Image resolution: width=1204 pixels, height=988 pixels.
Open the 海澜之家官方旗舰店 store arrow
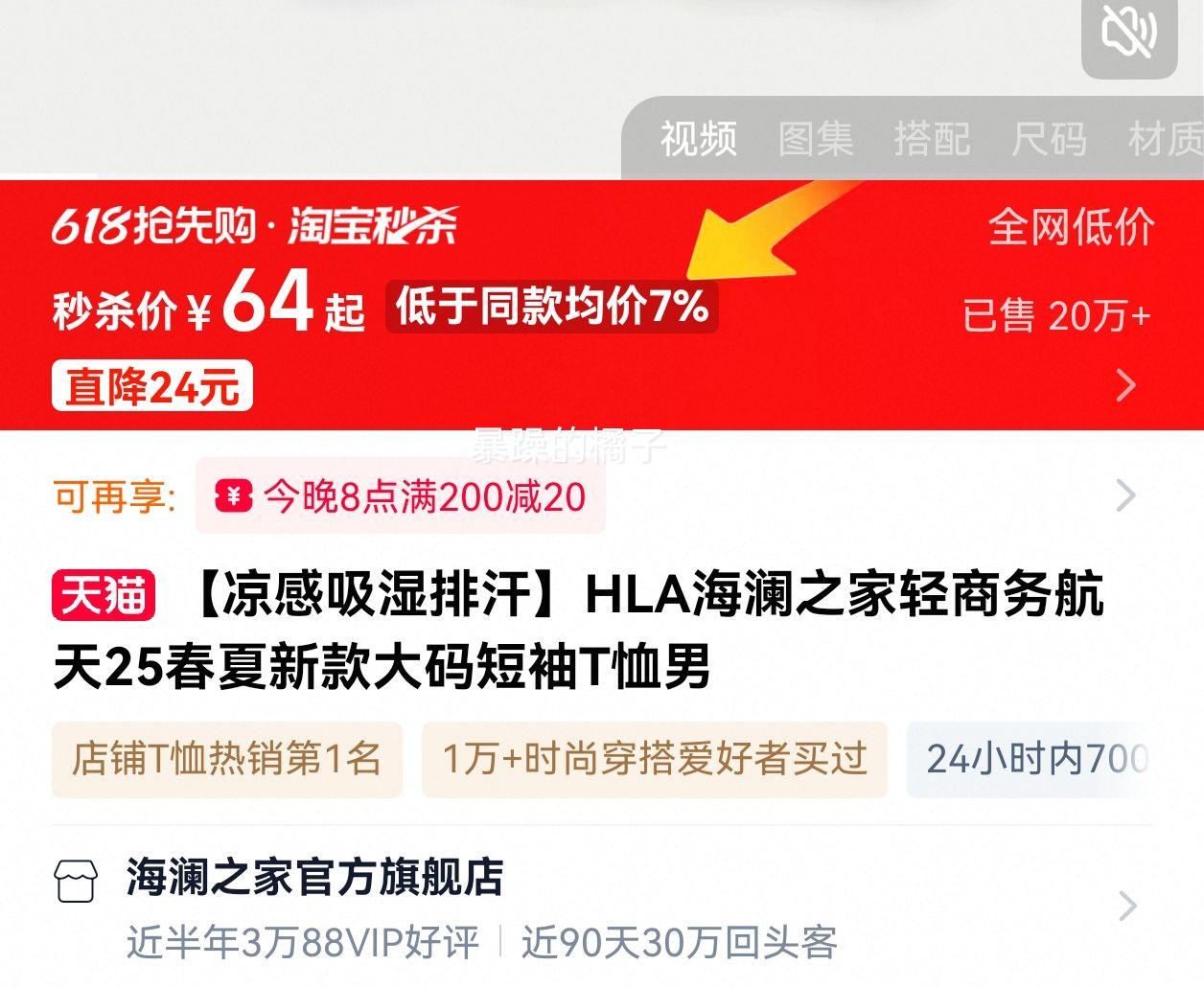click(1127, 906)
